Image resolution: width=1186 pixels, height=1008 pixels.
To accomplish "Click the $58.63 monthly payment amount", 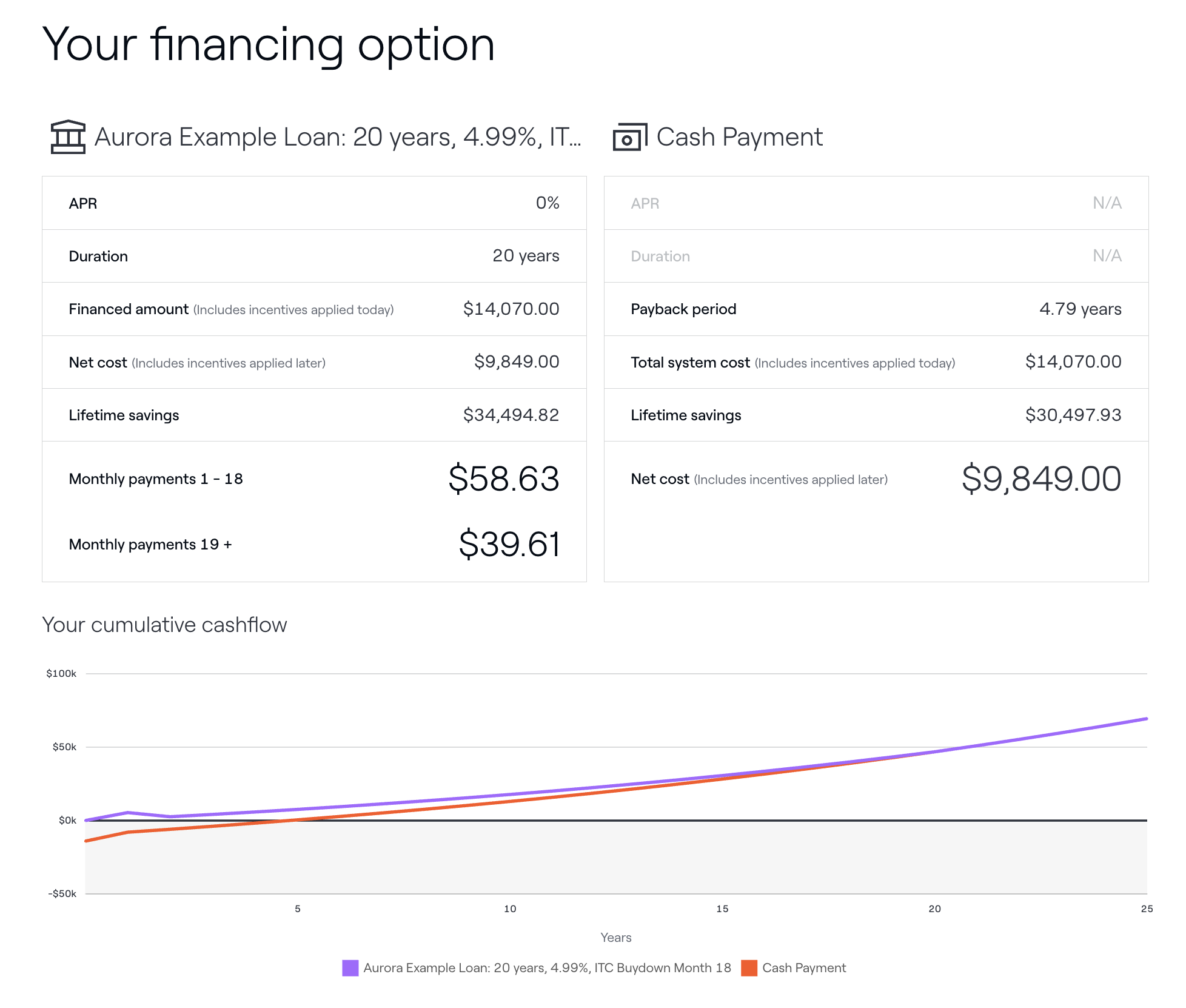I will pyautogui.click(x=503, y=479).
